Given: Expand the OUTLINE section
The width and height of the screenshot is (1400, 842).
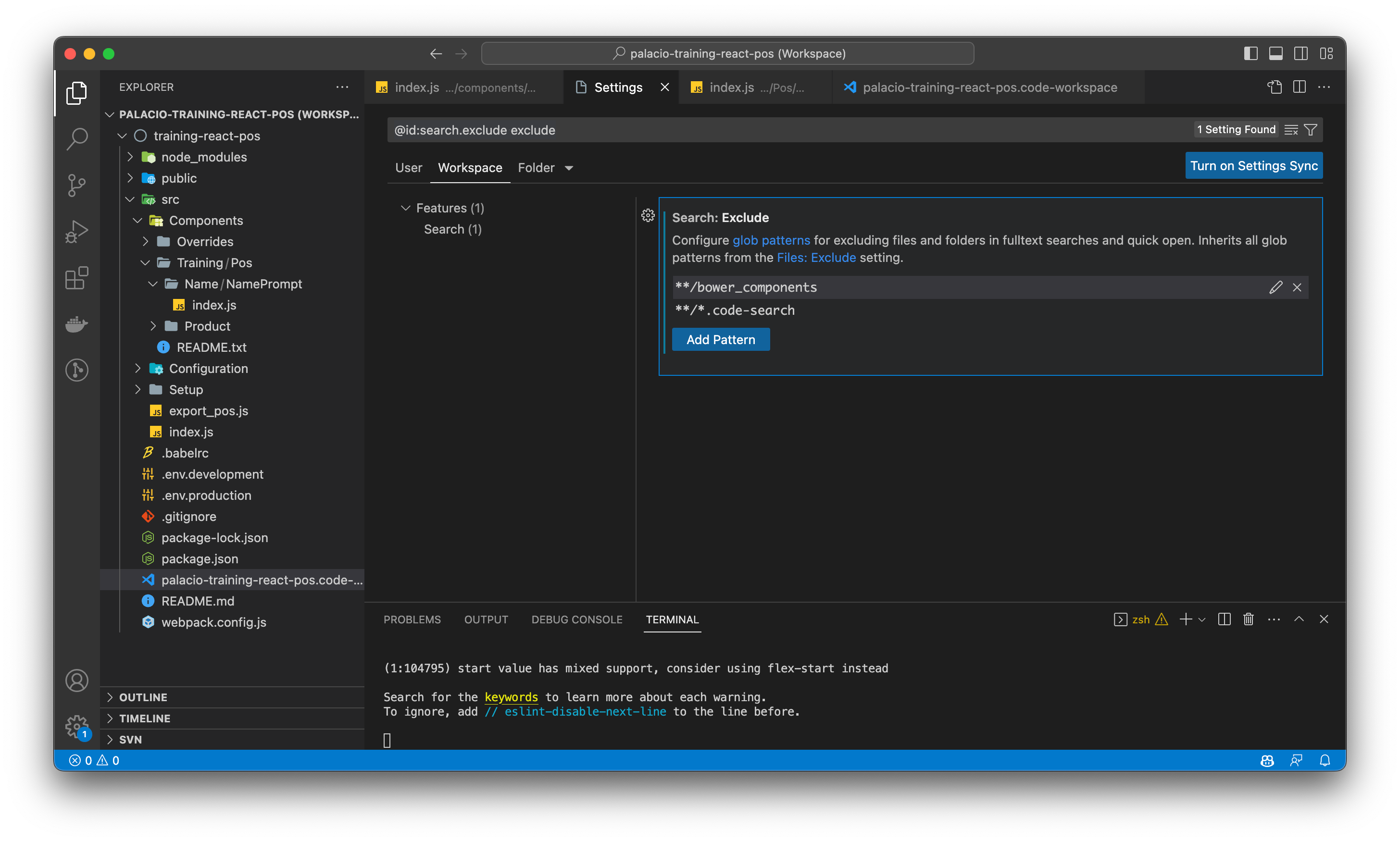Looking at the screenshot, I should pos(110,697).
